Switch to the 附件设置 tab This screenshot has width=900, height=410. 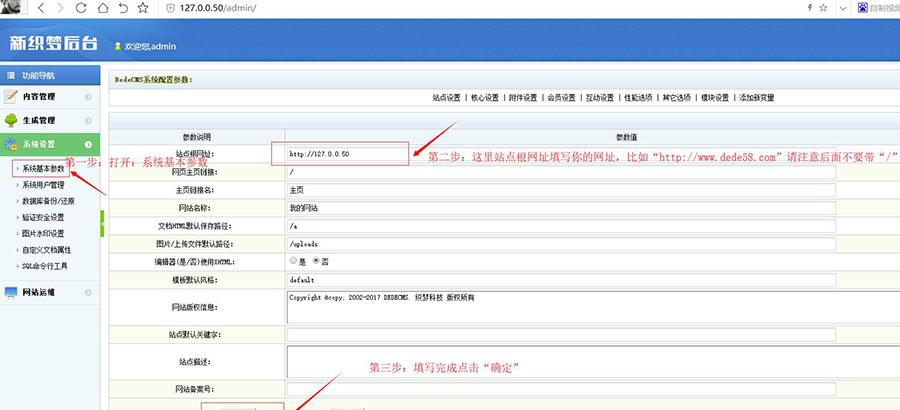pos(523,98)
